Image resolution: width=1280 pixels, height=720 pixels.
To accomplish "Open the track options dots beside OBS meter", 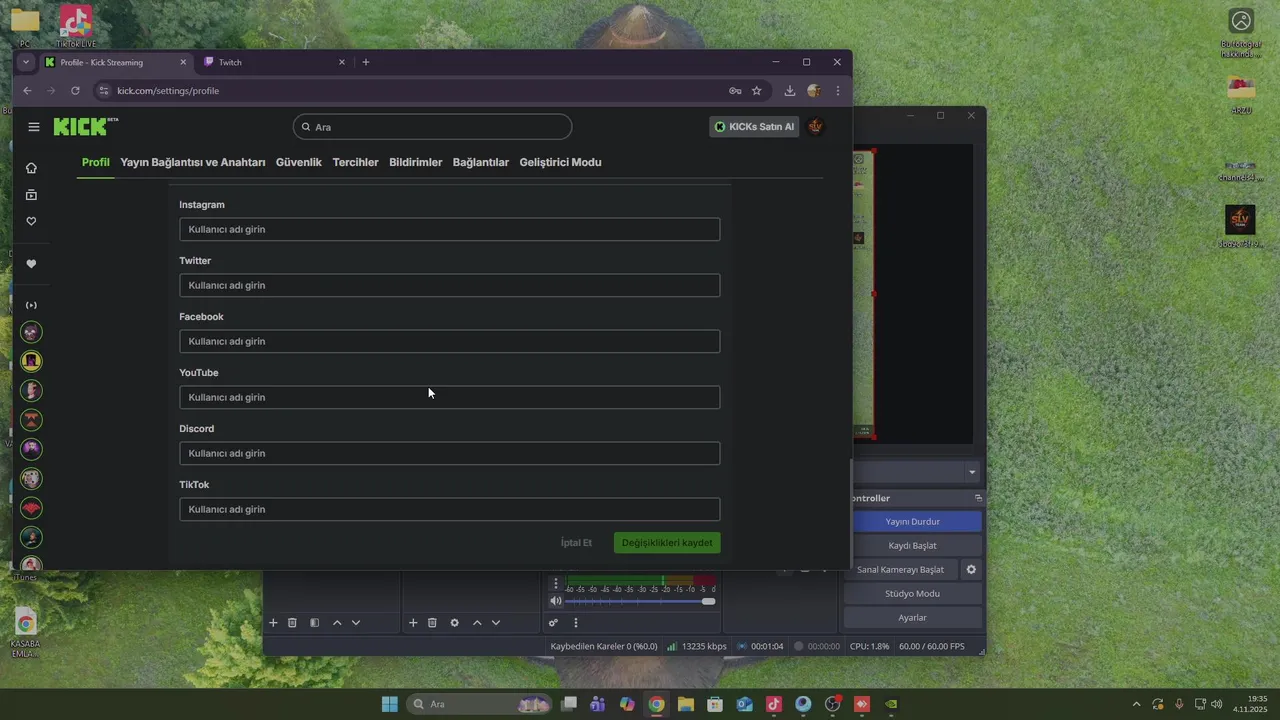I will 556,583.
